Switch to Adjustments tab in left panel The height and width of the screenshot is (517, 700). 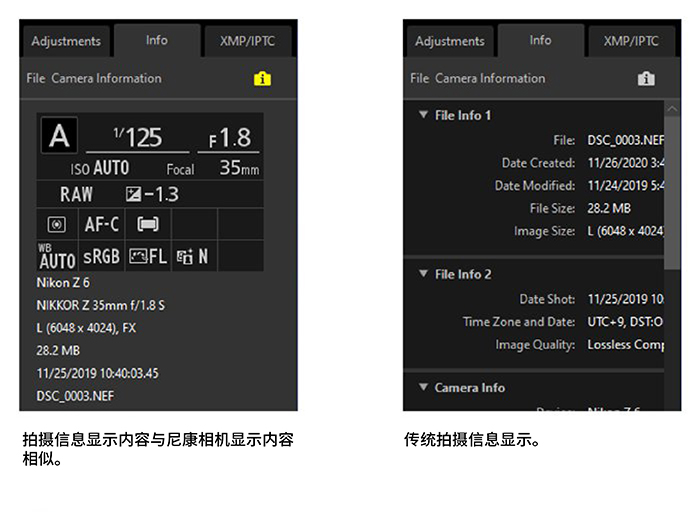[66, 41]
